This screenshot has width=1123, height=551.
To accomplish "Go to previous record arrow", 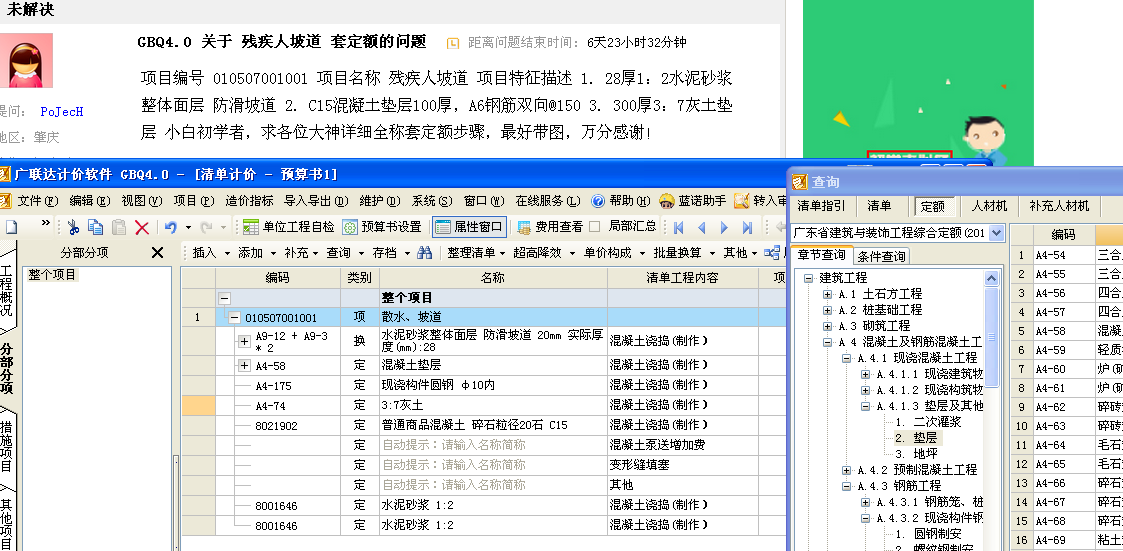I will (x=701, y=228).
